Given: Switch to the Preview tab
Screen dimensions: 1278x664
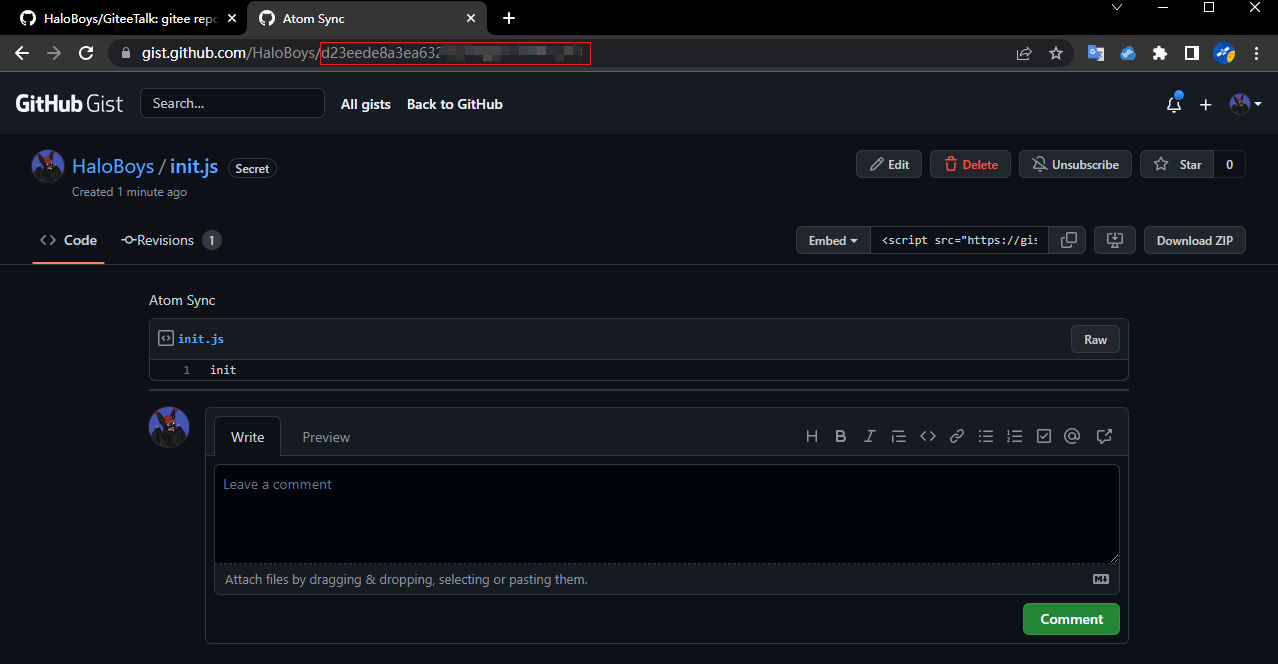Looking at the screenshot, I should (x=326, y=437).
